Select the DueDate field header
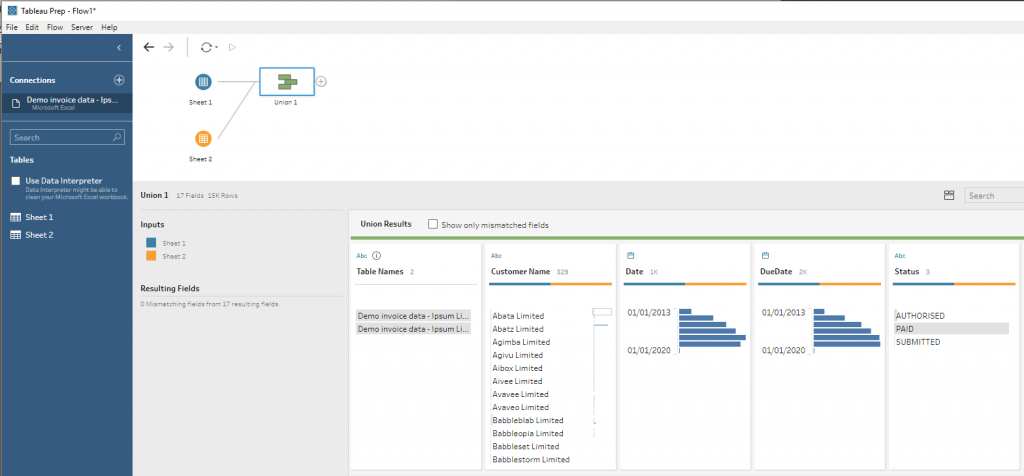The height and width of the screenshot is (476, 1024). coord(776,272)
